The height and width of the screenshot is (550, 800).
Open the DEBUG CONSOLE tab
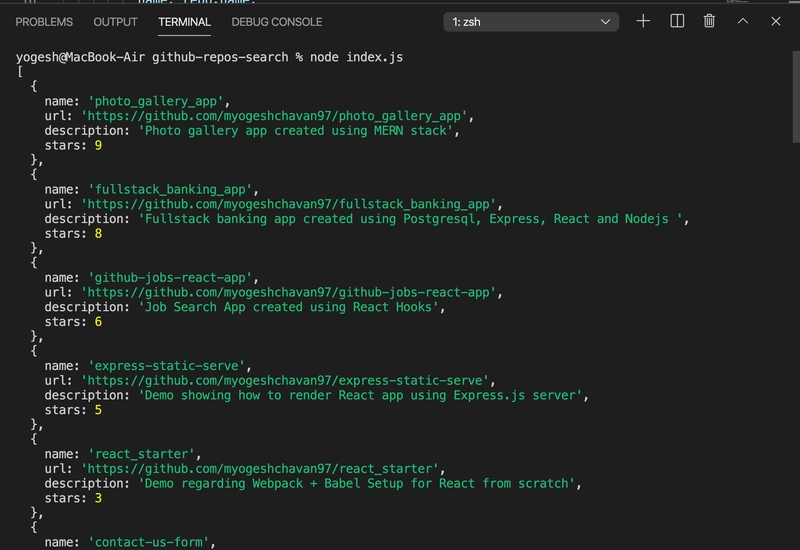coord(277,22)
